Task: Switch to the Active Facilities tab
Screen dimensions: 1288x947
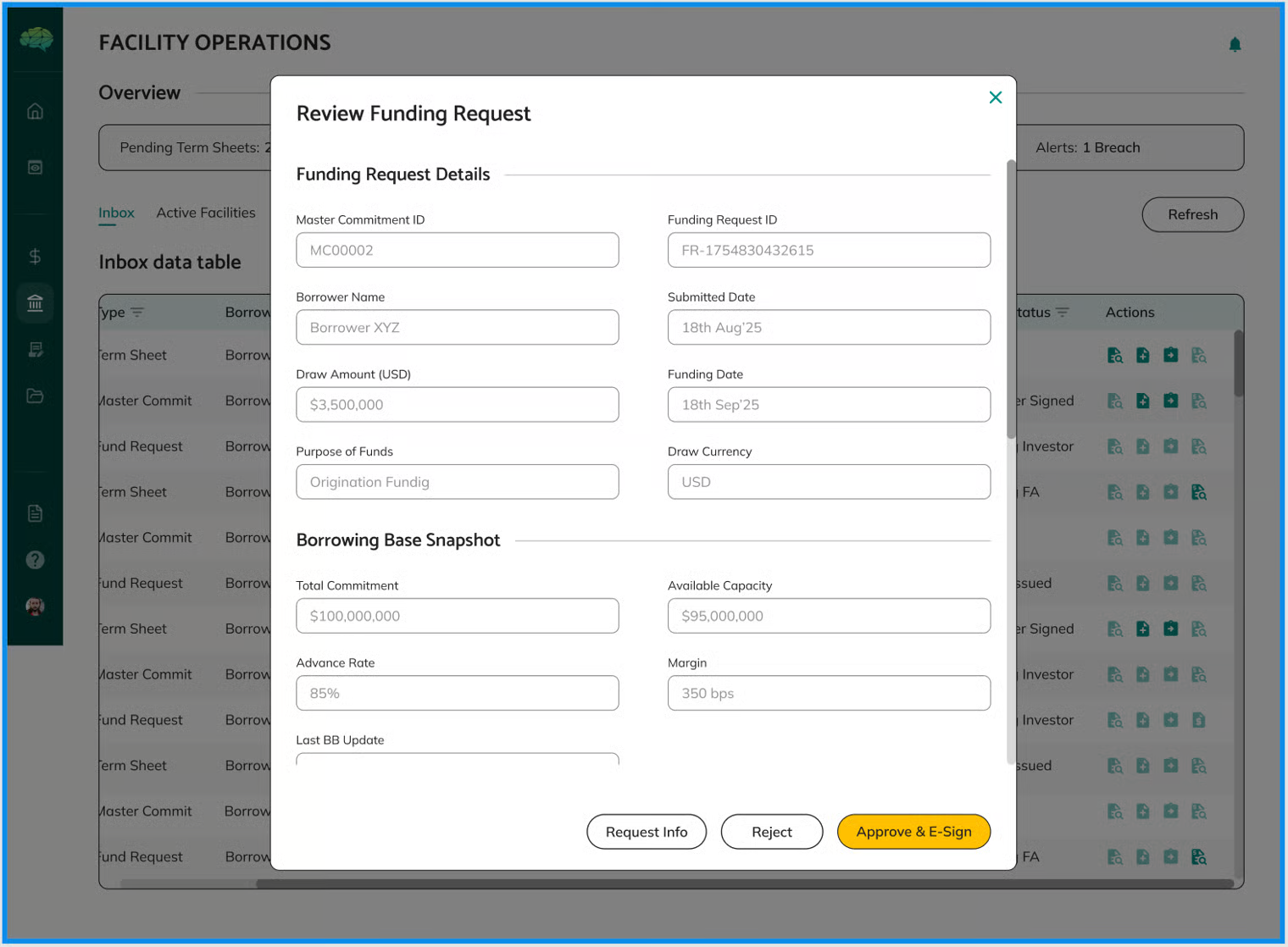Action: pos(205,213)
